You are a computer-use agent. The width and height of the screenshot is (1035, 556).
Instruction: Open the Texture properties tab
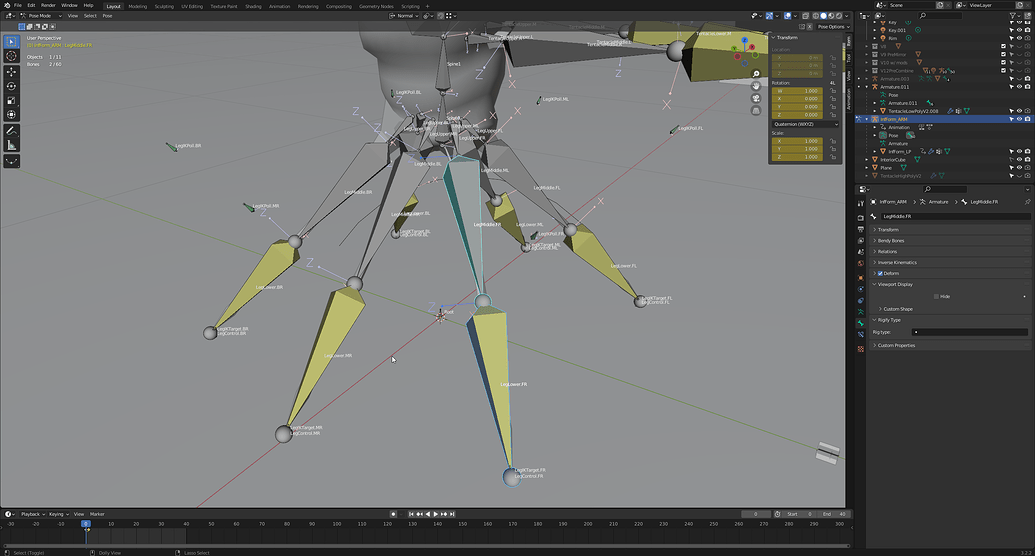click(861, 349)
